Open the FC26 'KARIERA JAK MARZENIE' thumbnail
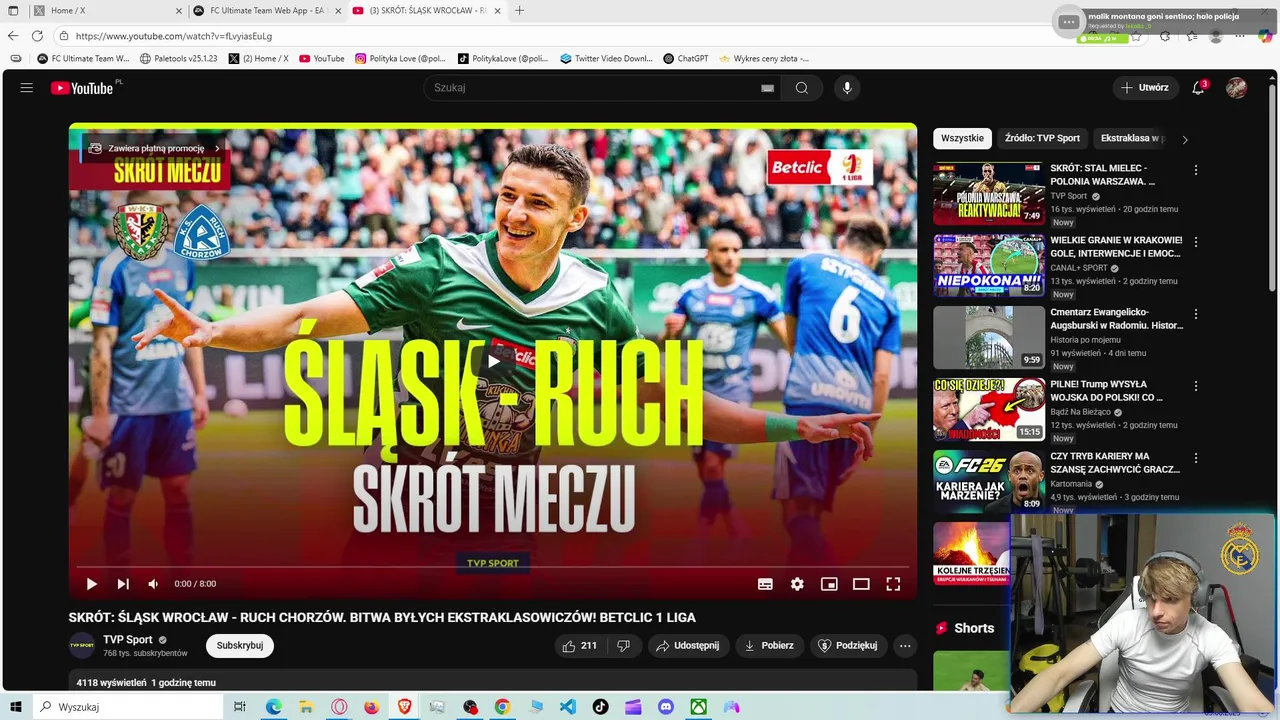This screenshot has height=720, width=1280. tap(989, 482)
